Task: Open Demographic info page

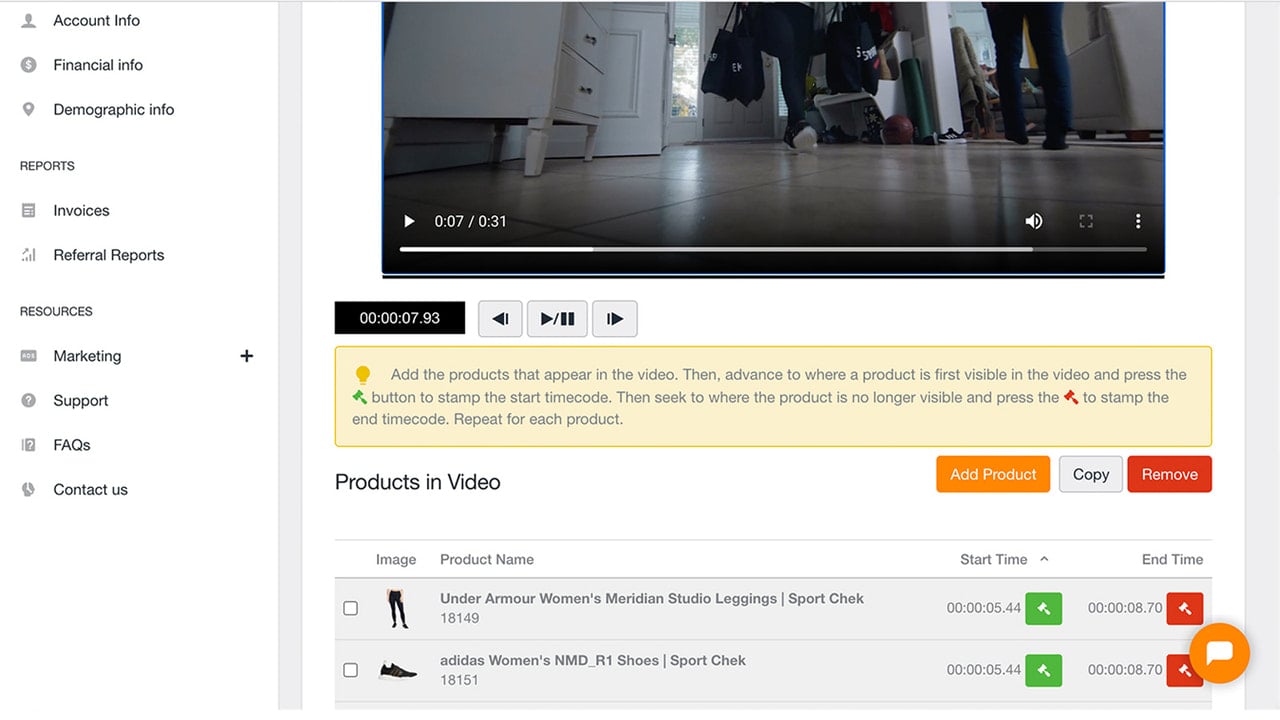Action: point(113,110)
